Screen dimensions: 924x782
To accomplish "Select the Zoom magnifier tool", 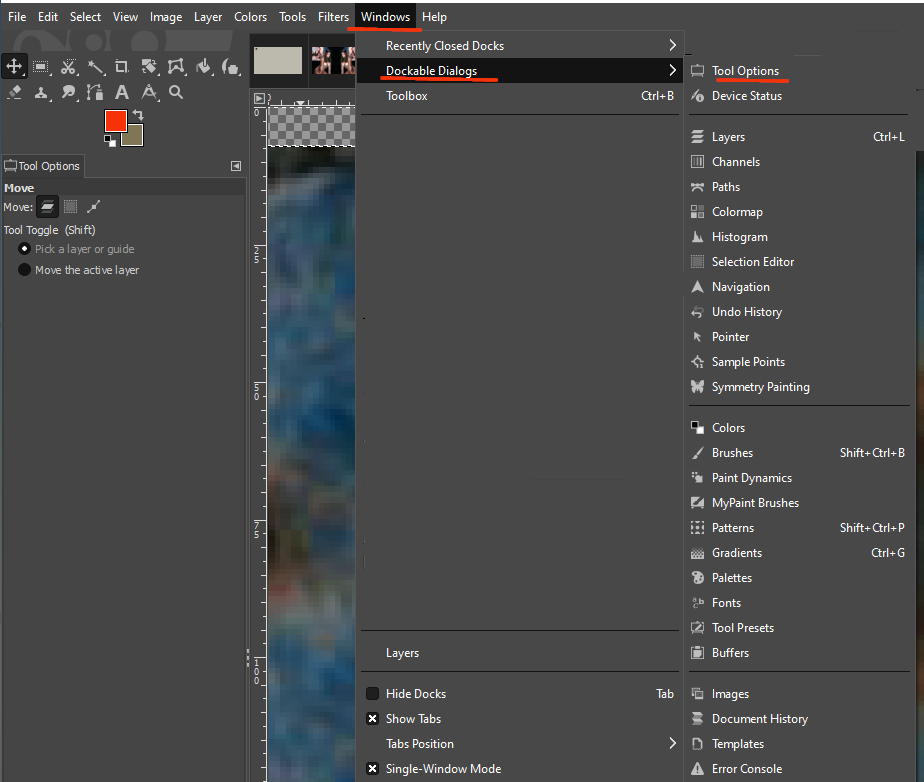I will pos(176,93).
